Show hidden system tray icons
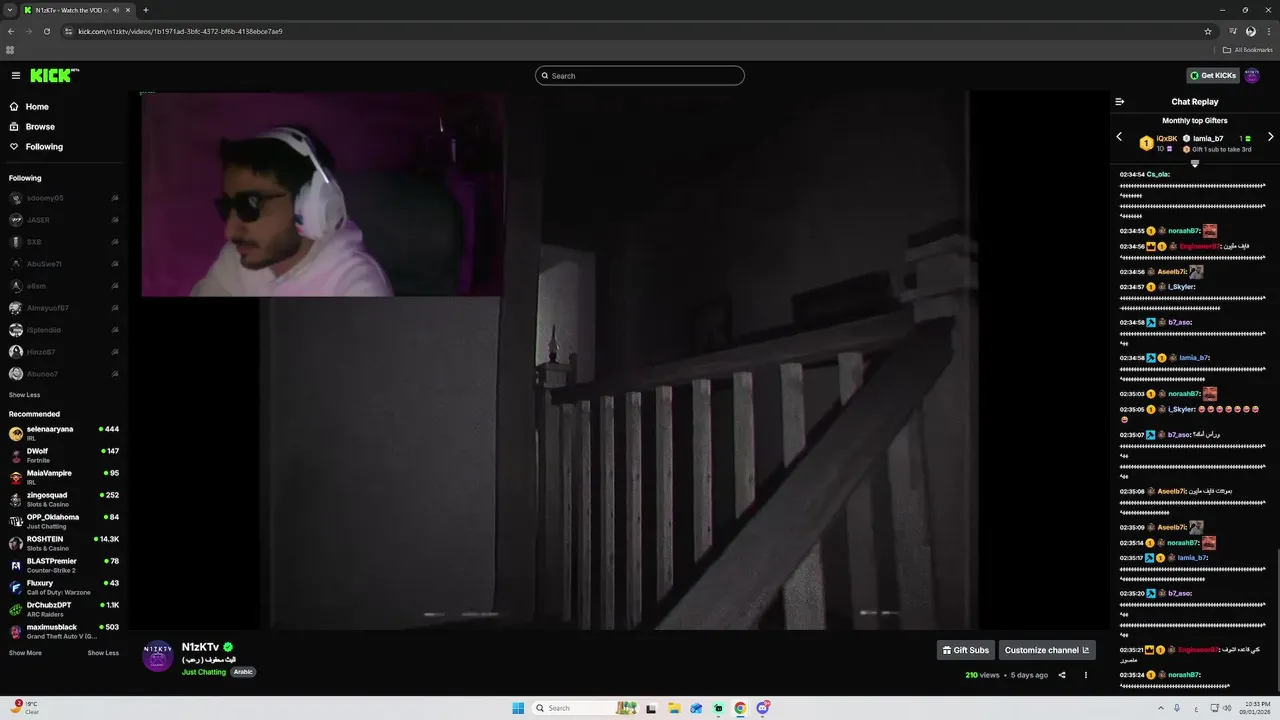 pyautogui.click(x=1161, y=708)
